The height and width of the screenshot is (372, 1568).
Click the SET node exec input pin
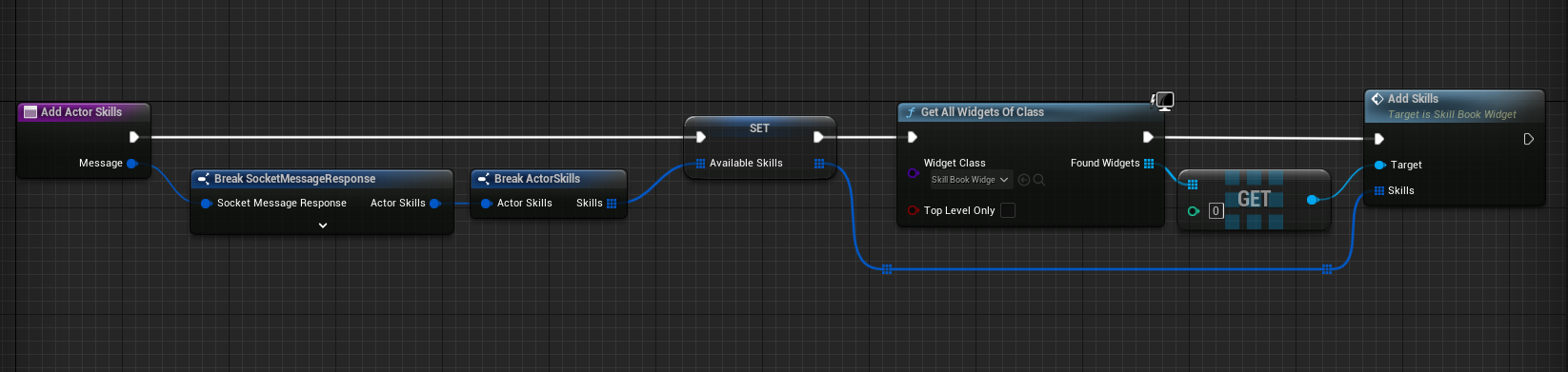tap(701, 137)
